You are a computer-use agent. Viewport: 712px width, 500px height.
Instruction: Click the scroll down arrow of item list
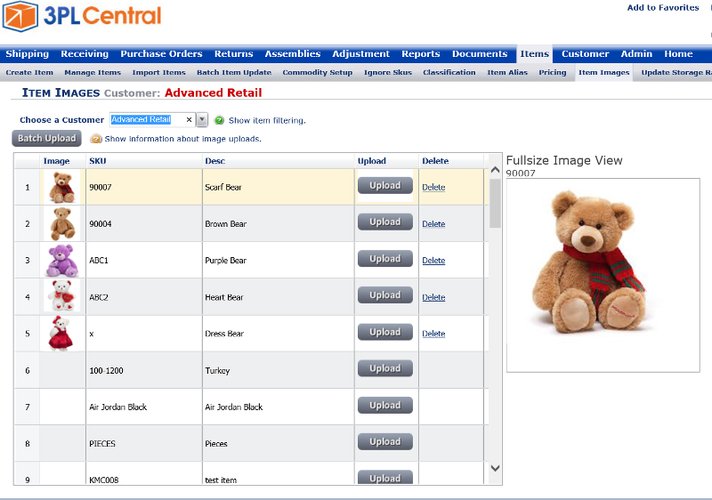tap(495, 468)
